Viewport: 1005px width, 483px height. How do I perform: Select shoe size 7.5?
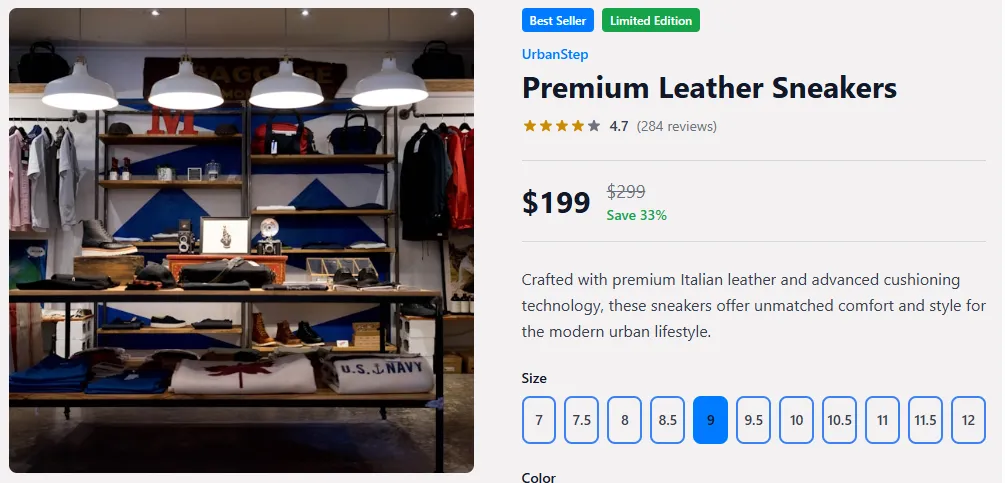[581, 420]
